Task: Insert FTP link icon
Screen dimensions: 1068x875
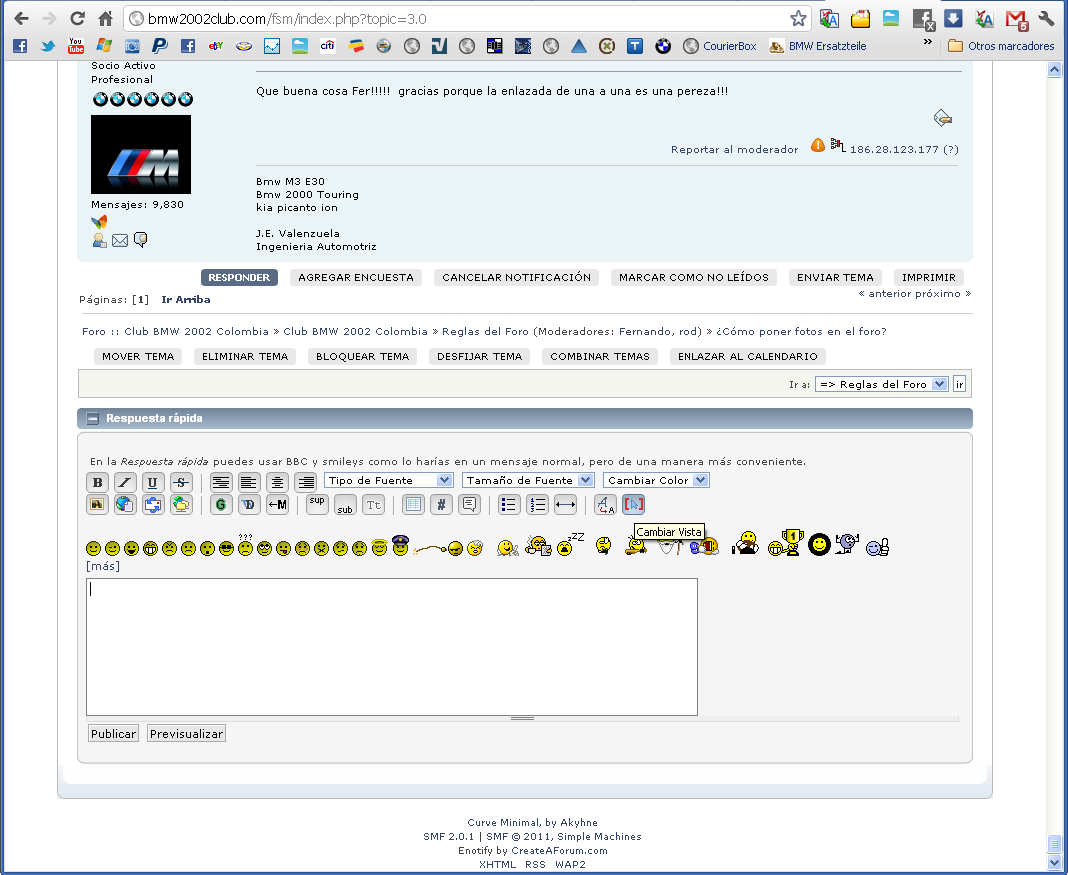Action: point(180,505)
